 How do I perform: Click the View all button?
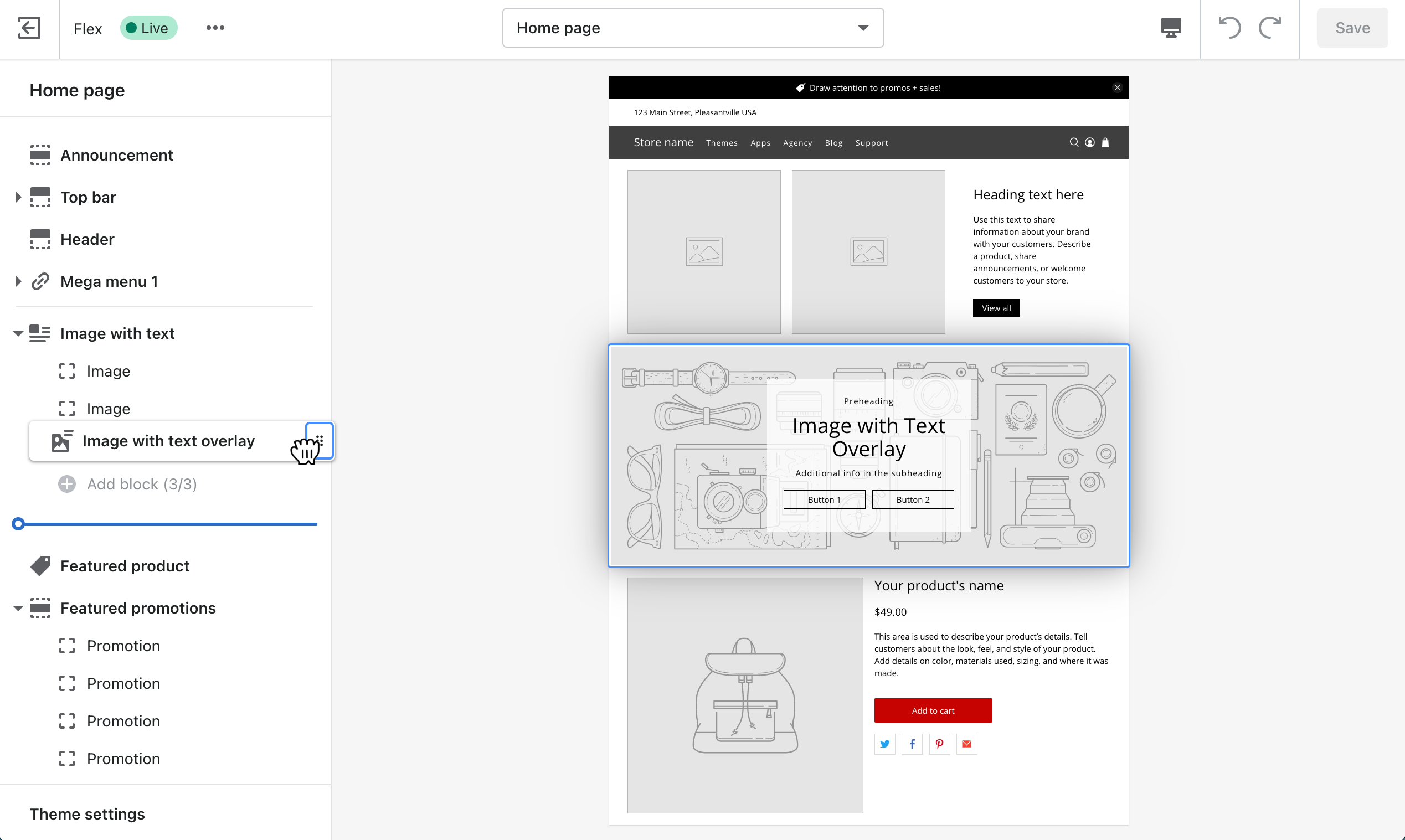coord(996,308)
